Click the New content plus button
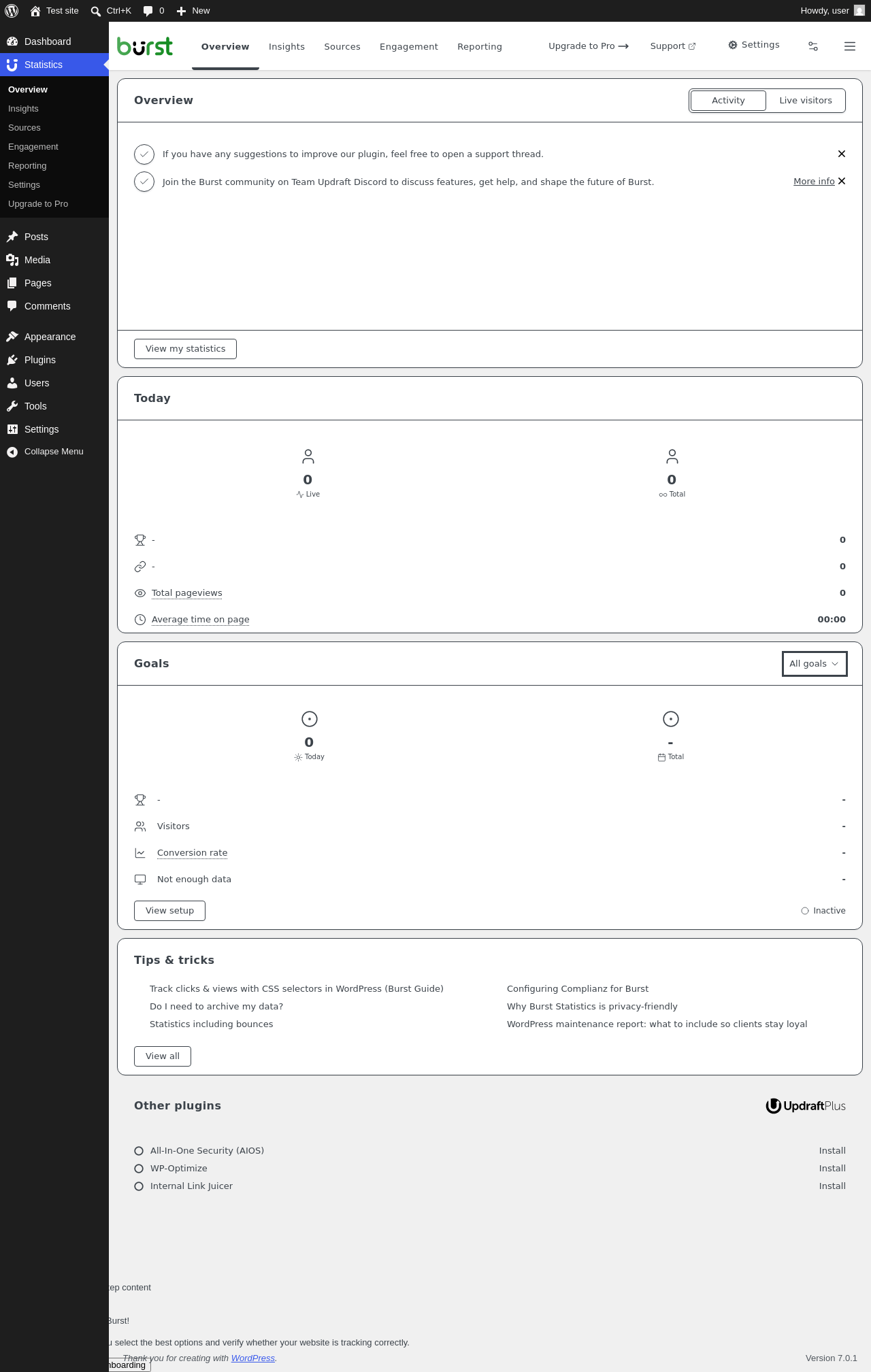Screen dimensions: 871x1372 pos(193,11)
